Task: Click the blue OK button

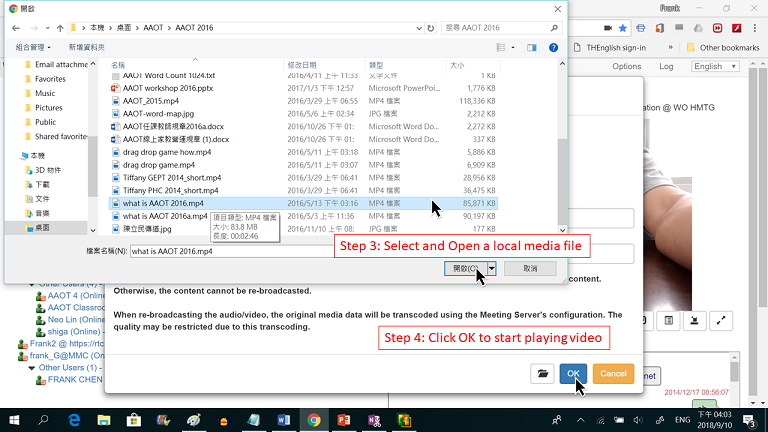Action: click(x=573, y=373)
